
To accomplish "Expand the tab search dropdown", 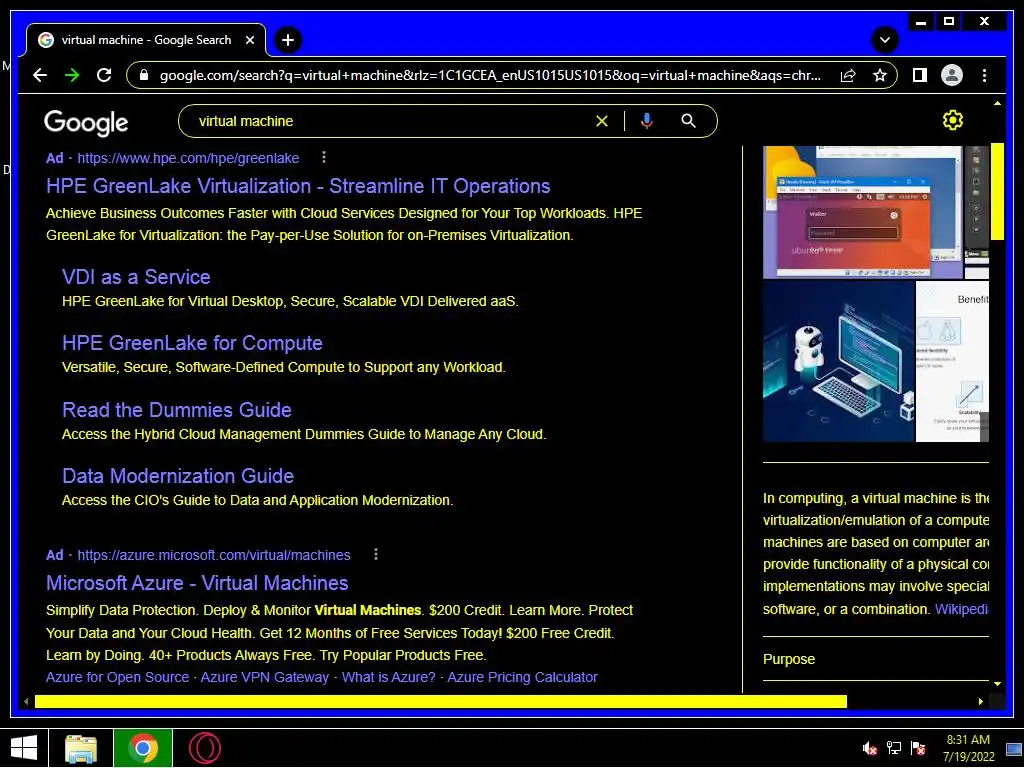I will (x=885, y=40).
